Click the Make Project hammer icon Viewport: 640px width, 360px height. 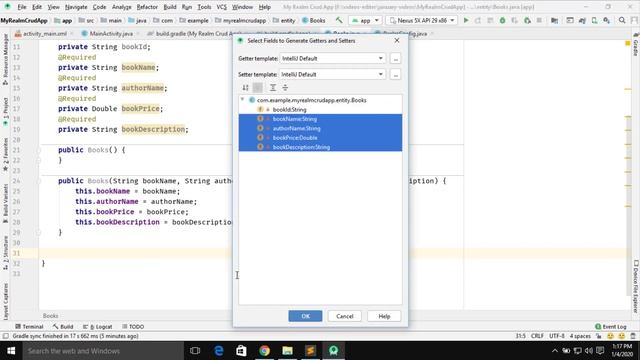[x=339, y=20]
